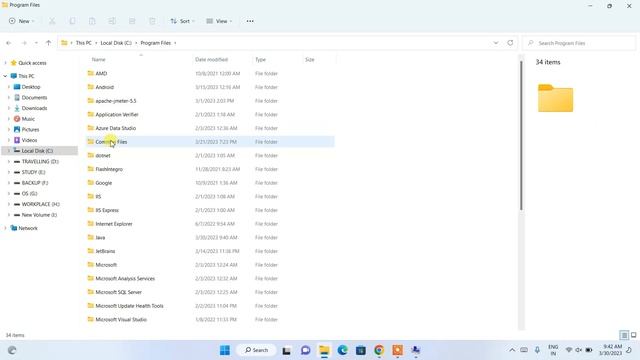
Task: Click Local Disk (C:) breadcrumb segment
Action: (x=116, y=43)
